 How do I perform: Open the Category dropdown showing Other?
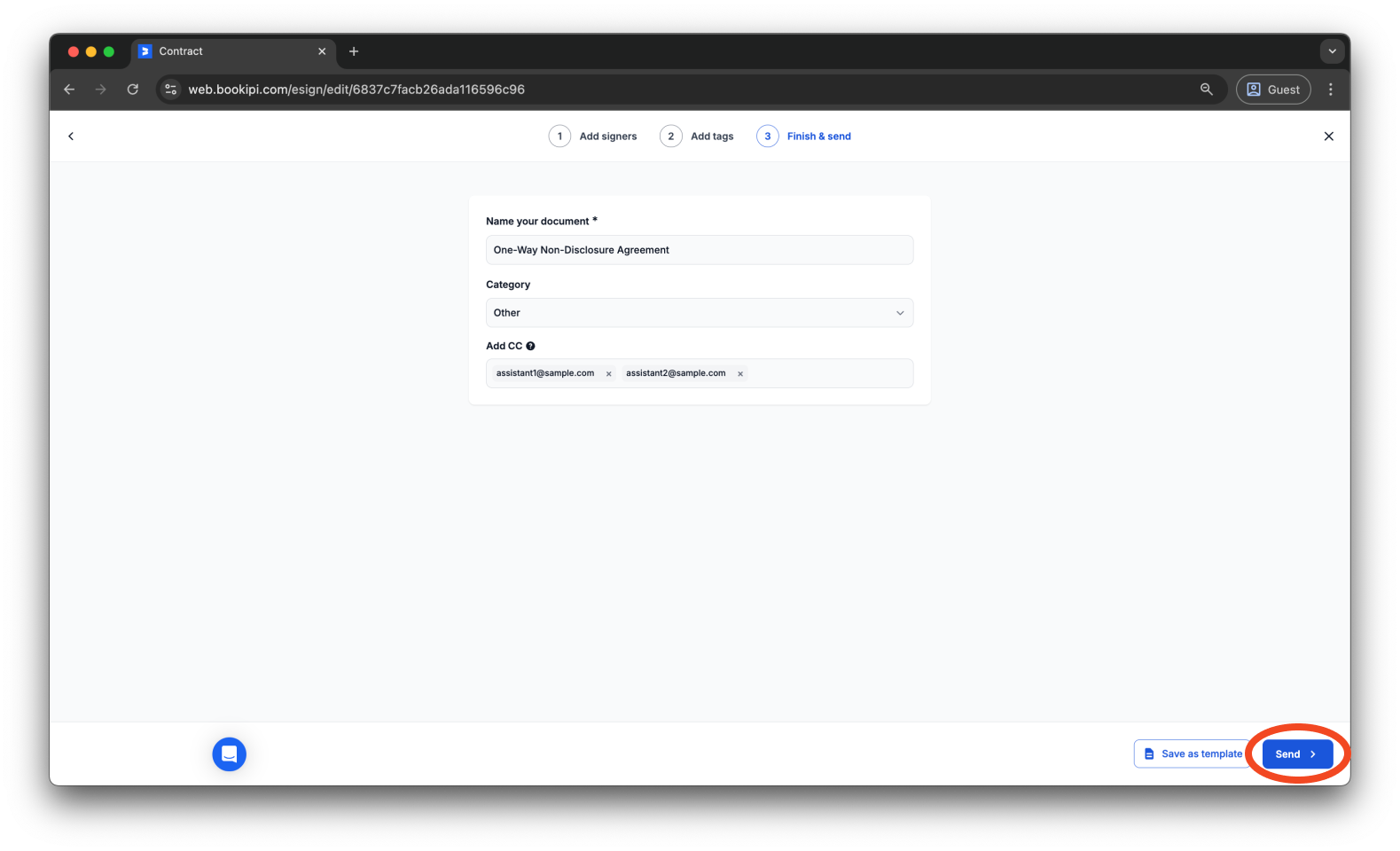click(x=700, y=313)
